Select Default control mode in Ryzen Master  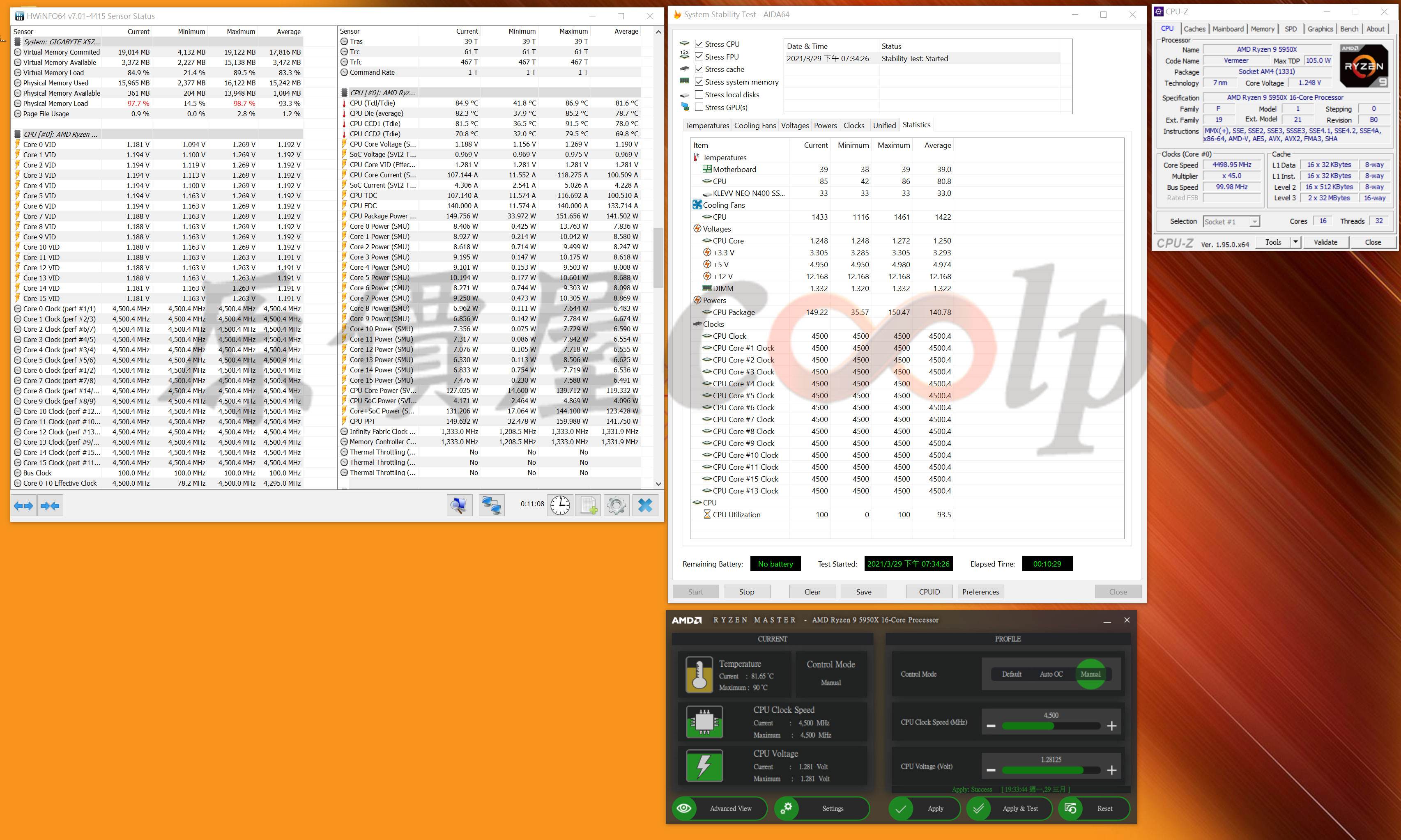[x=1011, y=674]
